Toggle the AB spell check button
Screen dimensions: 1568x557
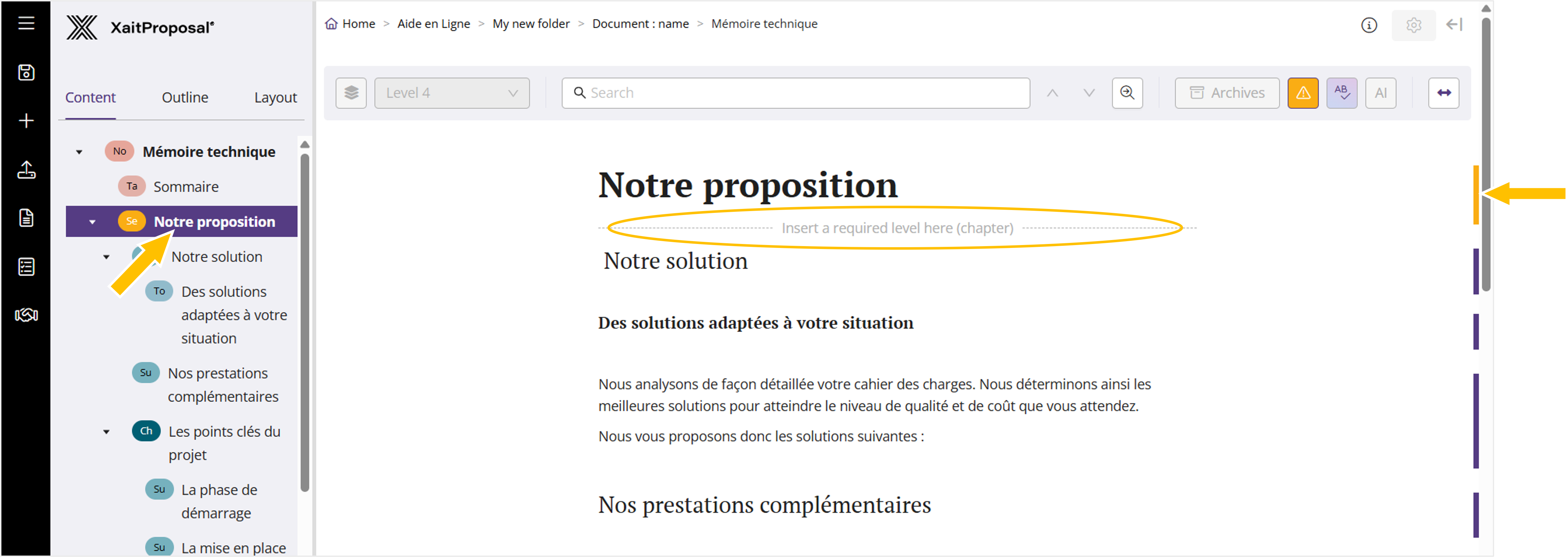coord(1342,93)
